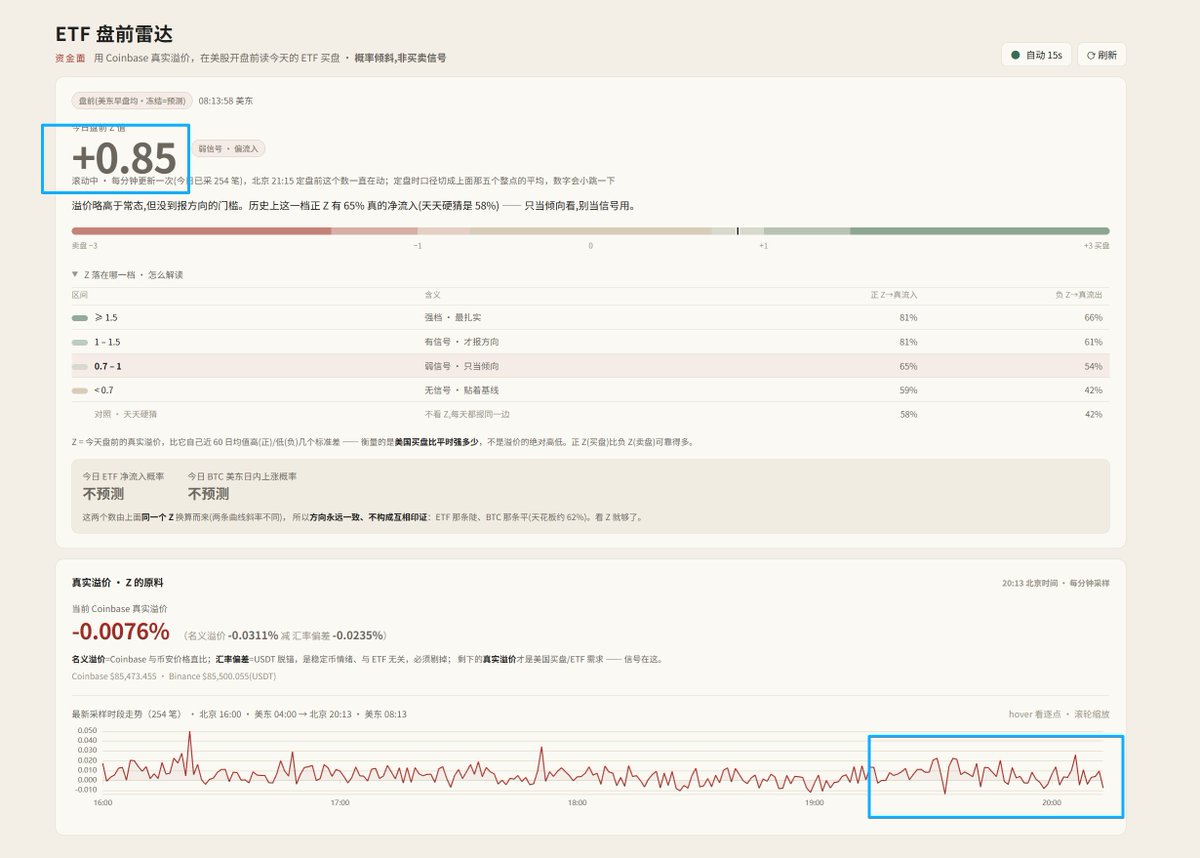Click the 65% cell in the 0.7 – 1 row

pyautogui.click(x=908, y=366)
